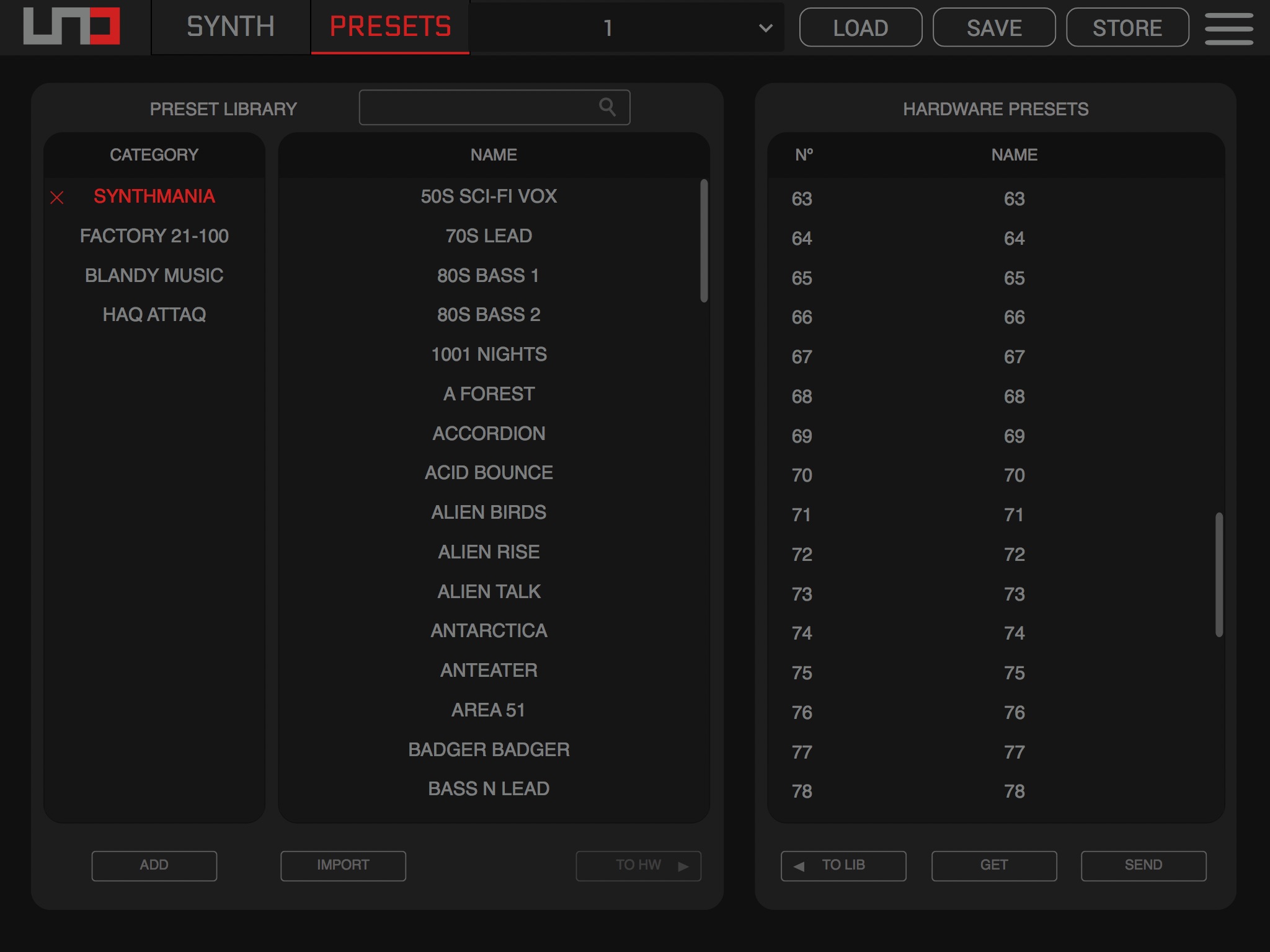Screen dimensions: 1270x952
Task: Select preset ACID BOUNCE
Action: (489, 473)
